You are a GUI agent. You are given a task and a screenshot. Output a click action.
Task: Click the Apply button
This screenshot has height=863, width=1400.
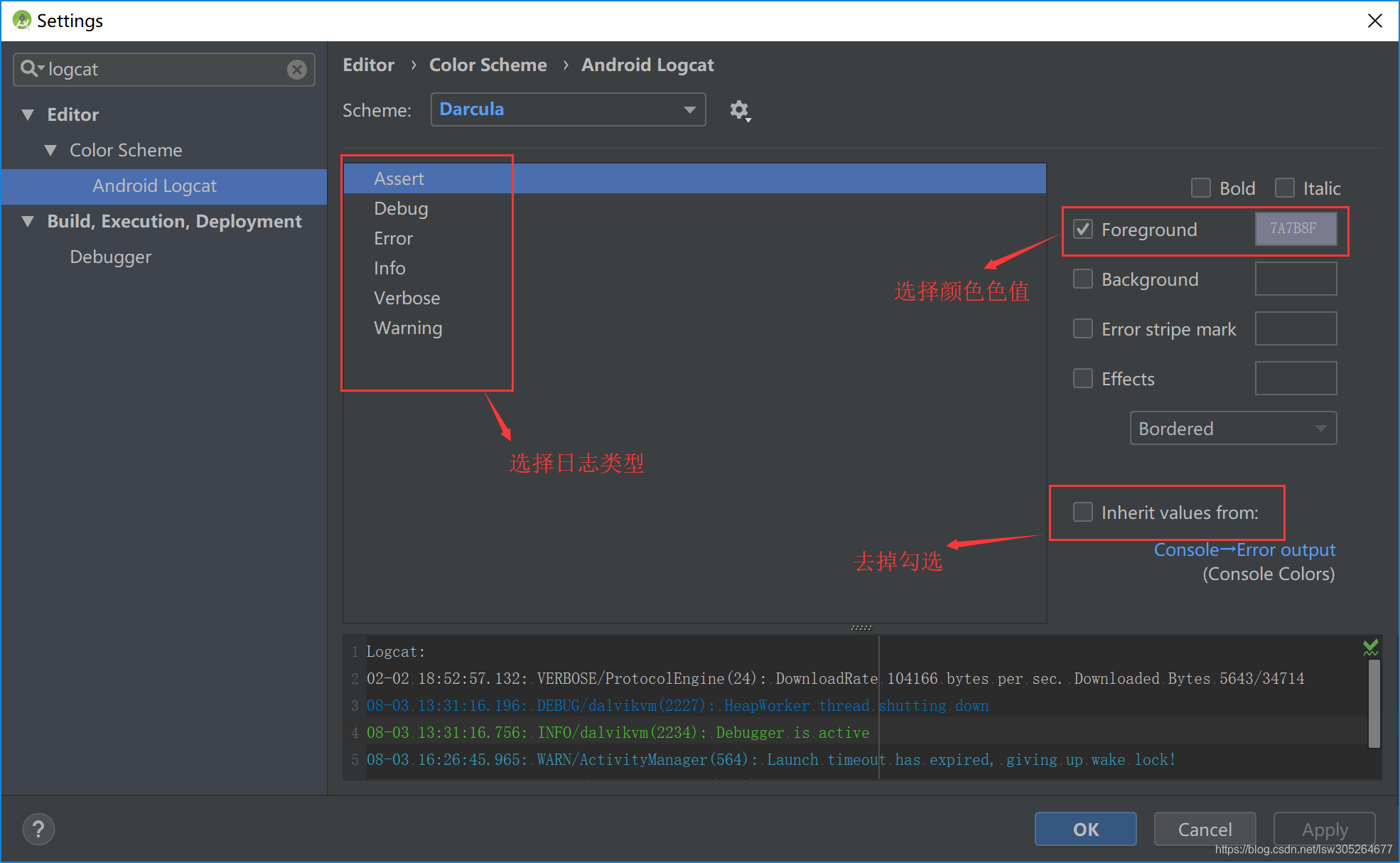pyautogui.click(x=1324, y=829)
